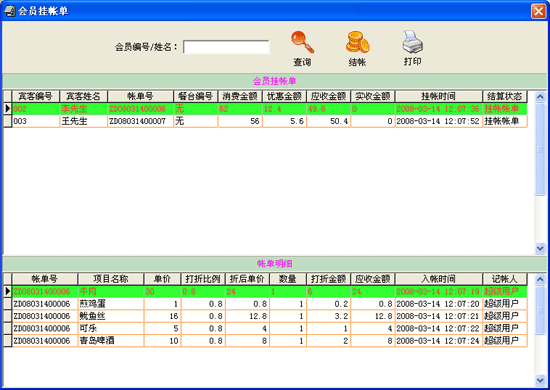Click the 查询 magnifier search icon
550x390 pixels.
(x=302, y=42)
